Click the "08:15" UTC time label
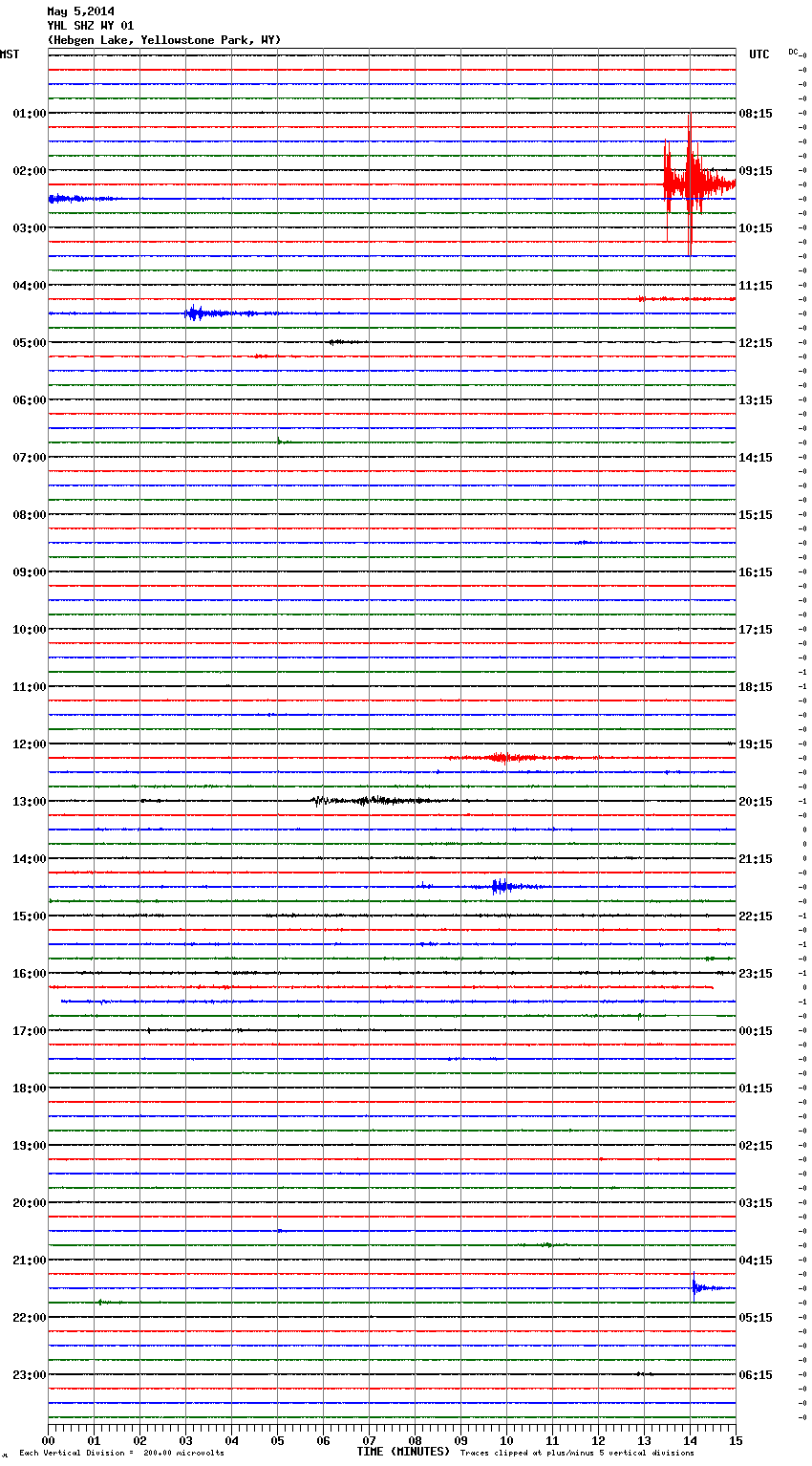Viewport: 812px width, 1466px height. 756,114
